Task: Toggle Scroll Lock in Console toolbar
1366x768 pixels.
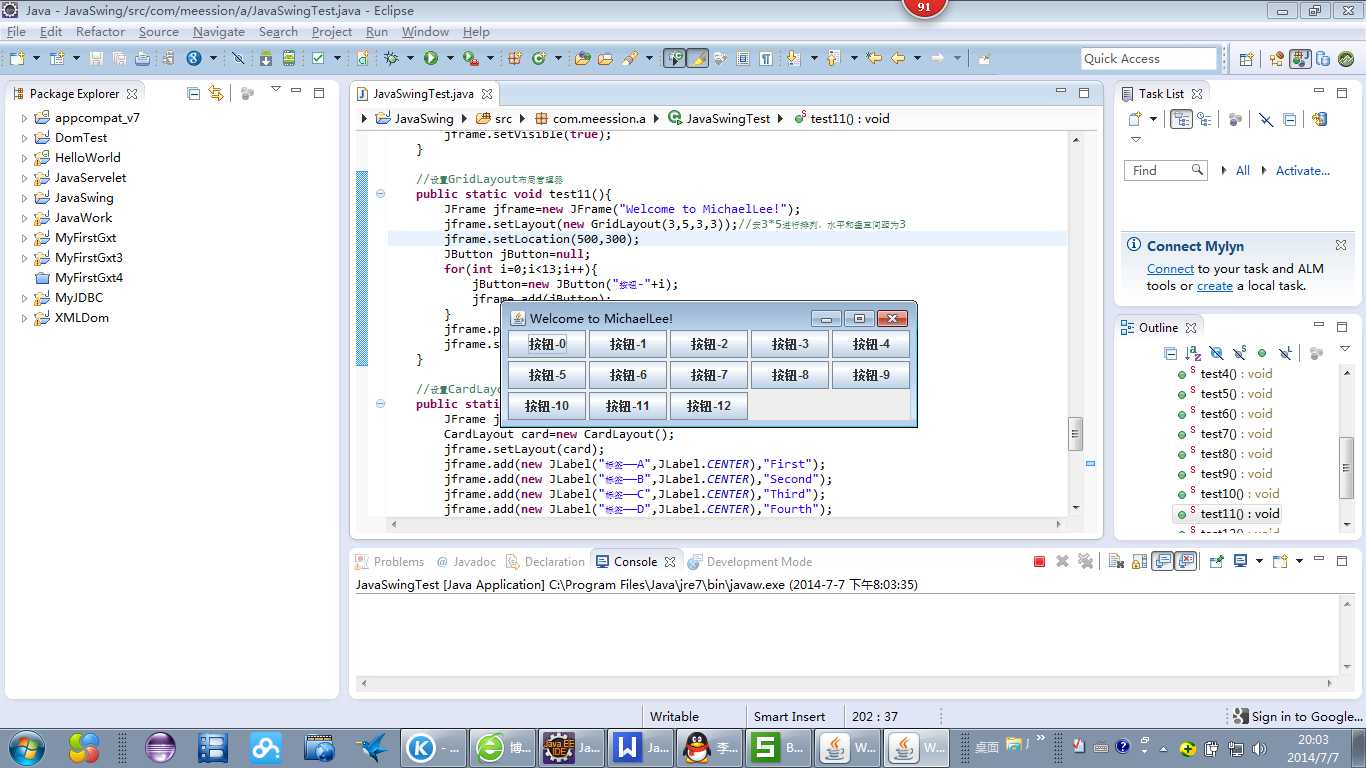Action: coord(1139,561)
